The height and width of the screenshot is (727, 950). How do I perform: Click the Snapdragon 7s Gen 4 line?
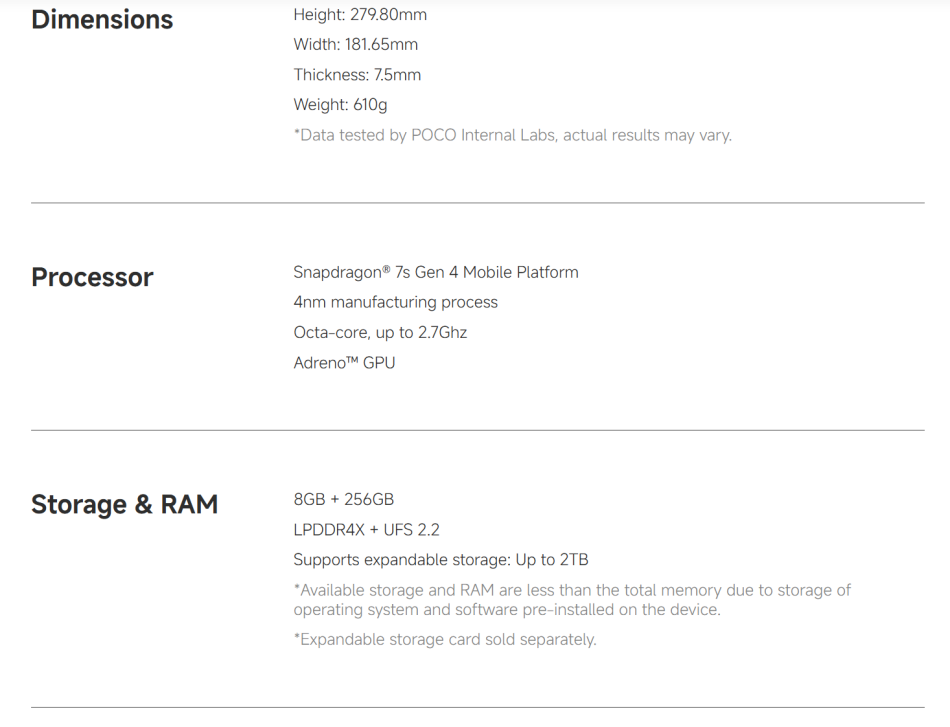[435, 272]
